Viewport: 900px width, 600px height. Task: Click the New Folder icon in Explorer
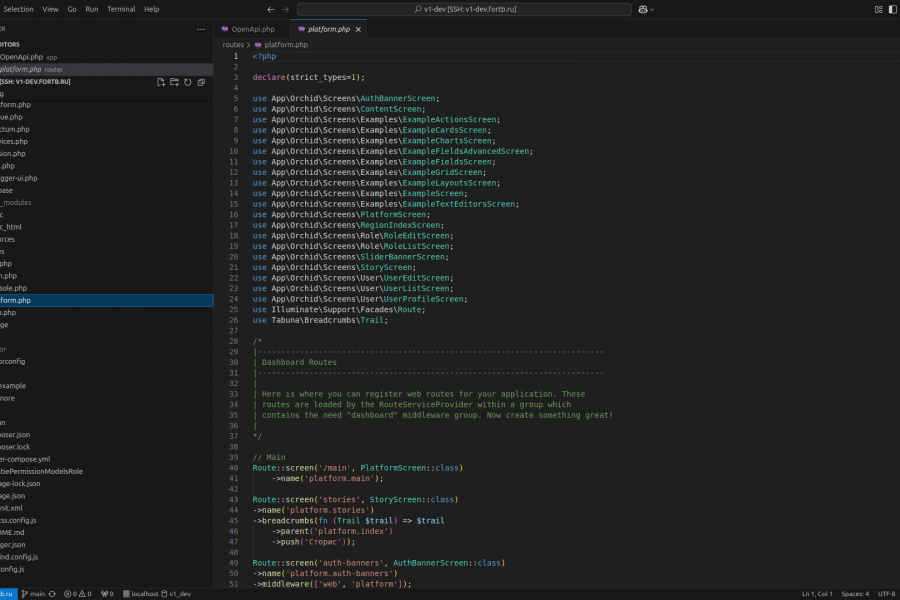(174, 82)
